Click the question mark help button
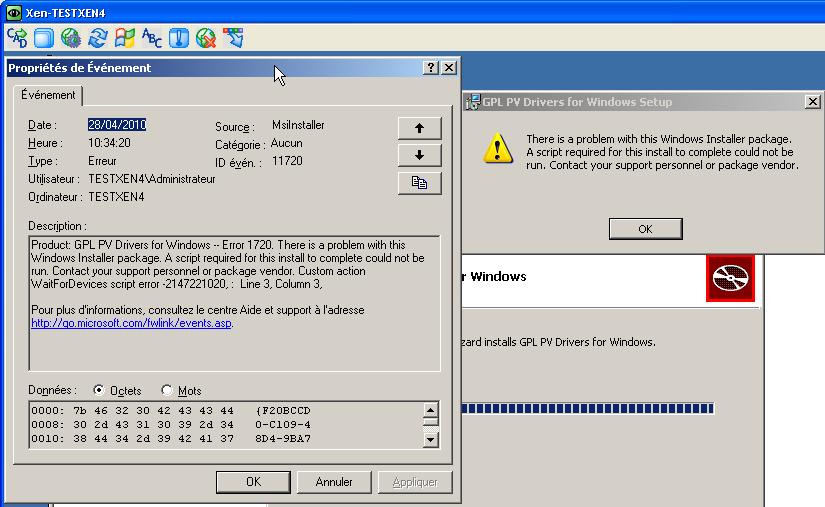Viewport: 825px width, 507px height. pyautogui.click(x=431, y=68)
